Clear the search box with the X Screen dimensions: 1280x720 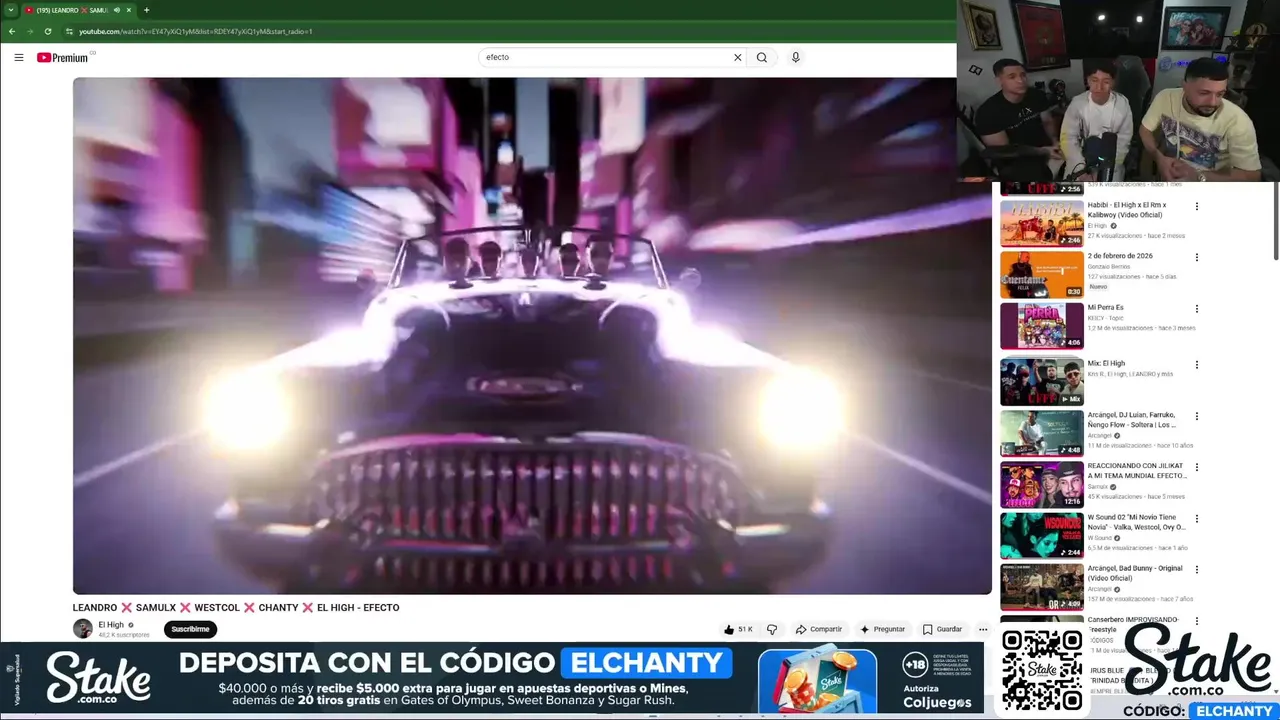pyautogui.click(x=738, y=57)
